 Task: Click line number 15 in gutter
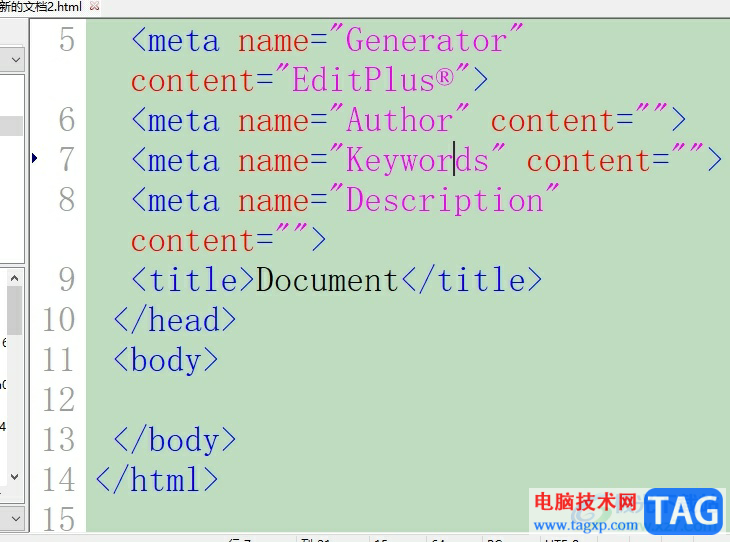tap(59, 519)
